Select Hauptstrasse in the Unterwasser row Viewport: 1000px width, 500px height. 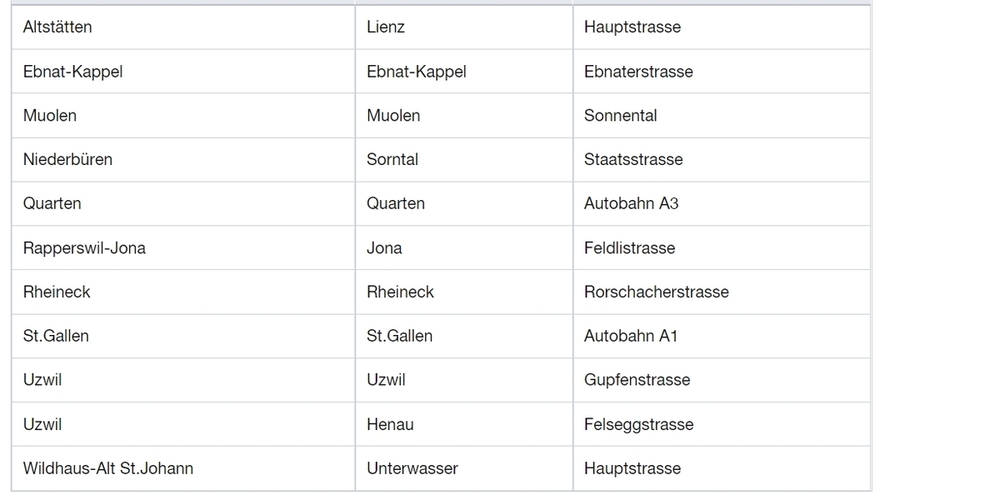click(632, 468)
